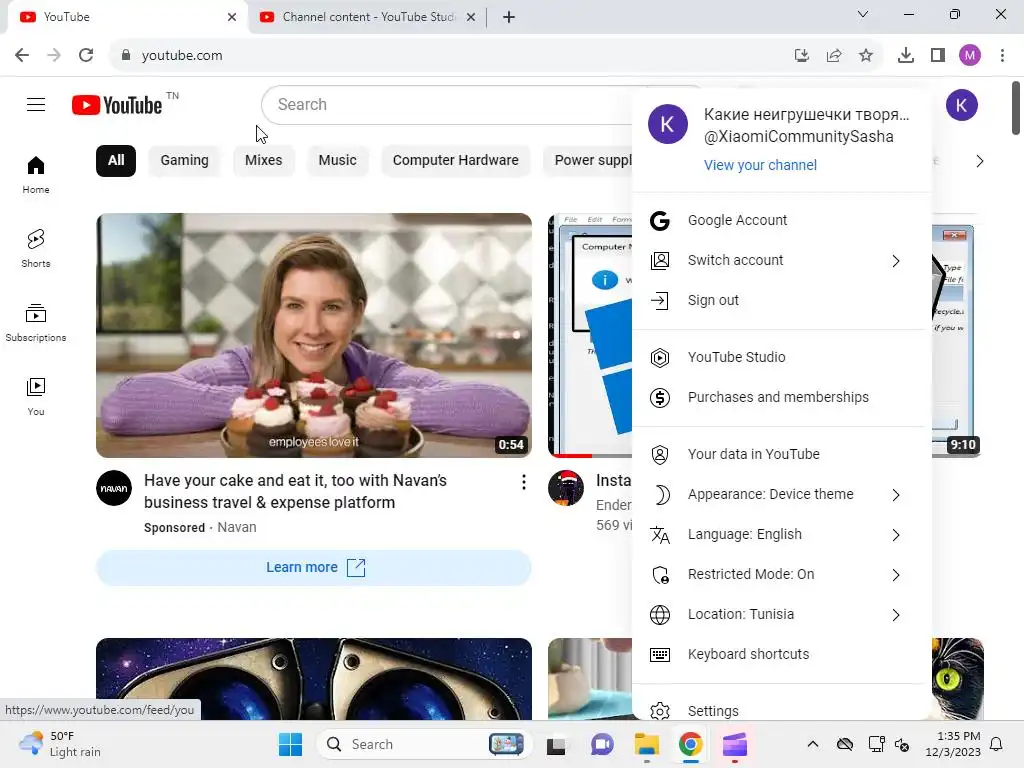Open Your data in YouTube

(x=781, y=454)
